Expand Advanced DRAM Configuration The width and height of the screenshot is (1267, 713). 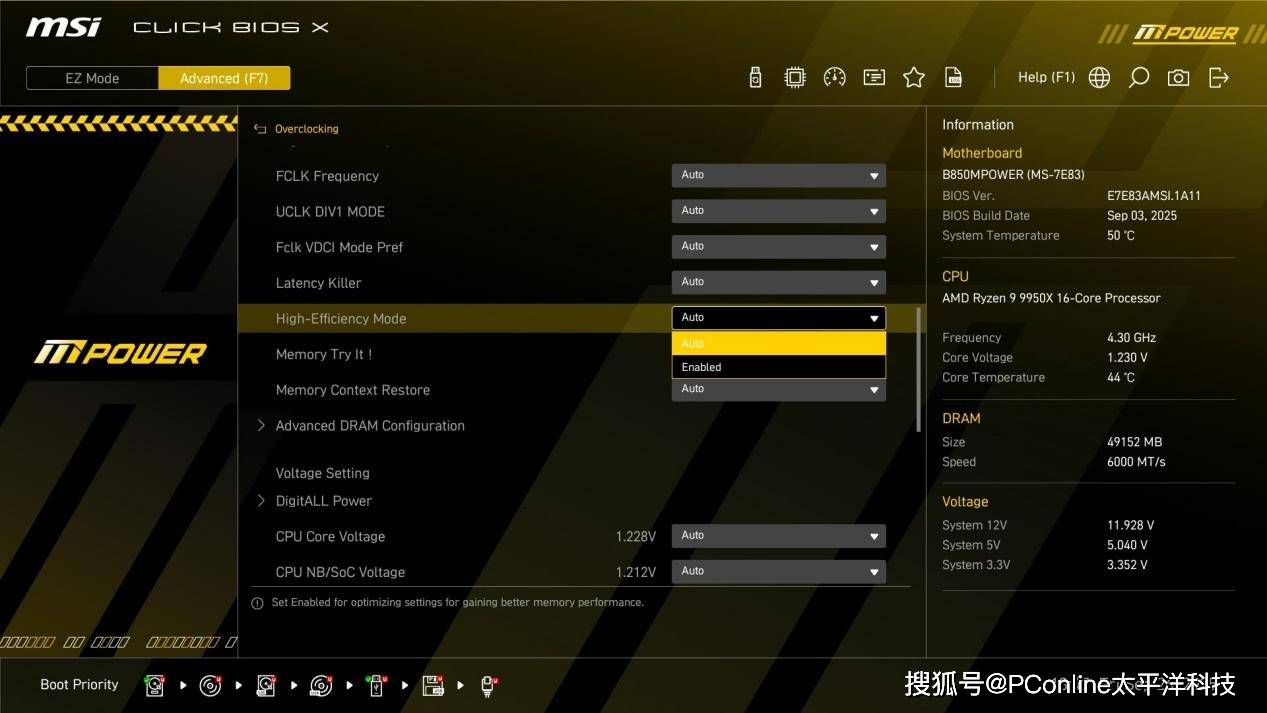tap(369, 426)
